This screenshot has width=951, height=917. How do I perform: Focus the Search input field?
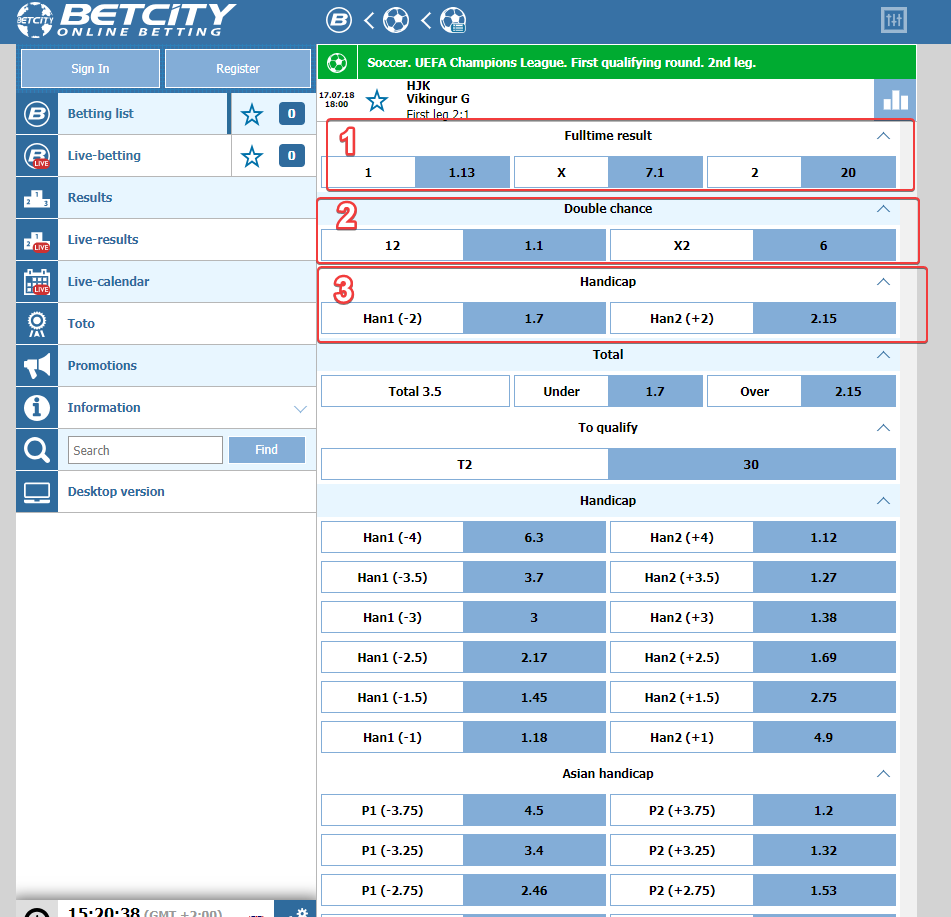point(146,450)
